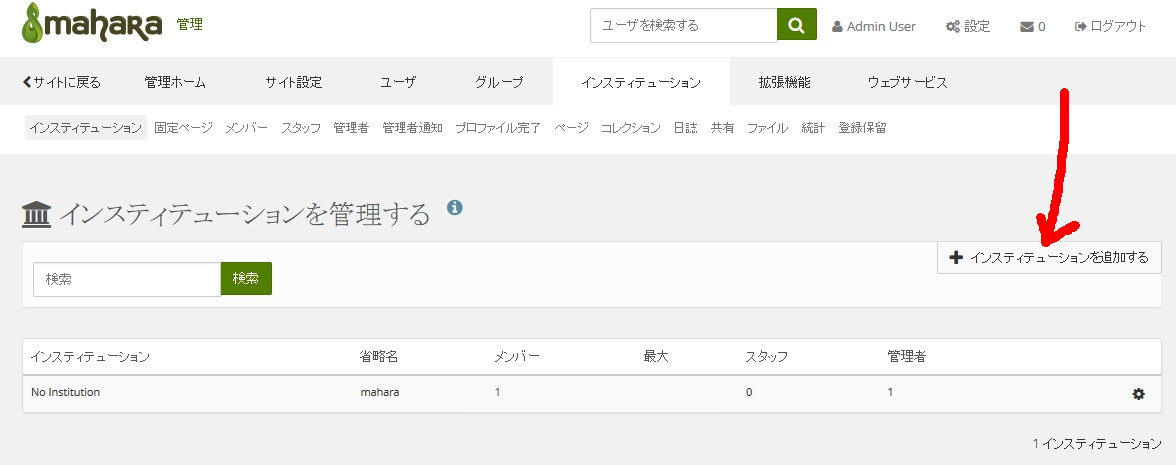Screen dimensions: 1176x465
Task: Open the サイト設定 menu
Action: 294,82
